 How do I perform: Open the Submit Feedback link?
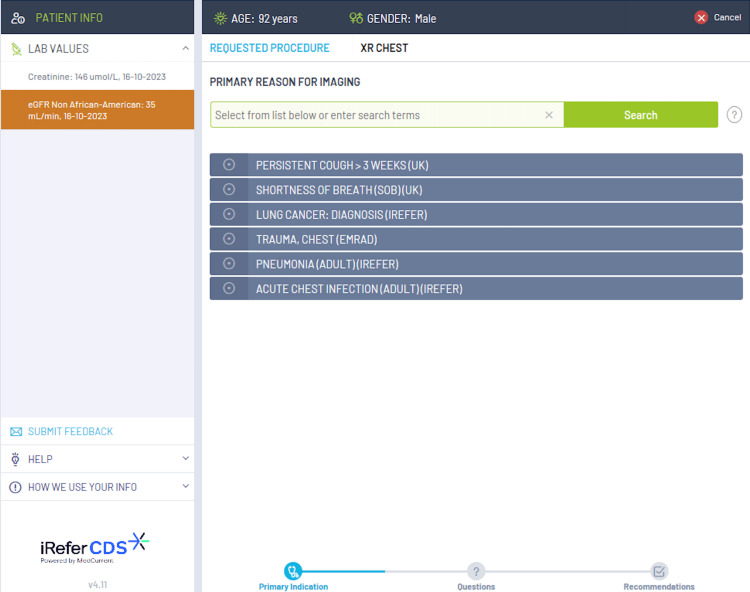coord(70,432)
